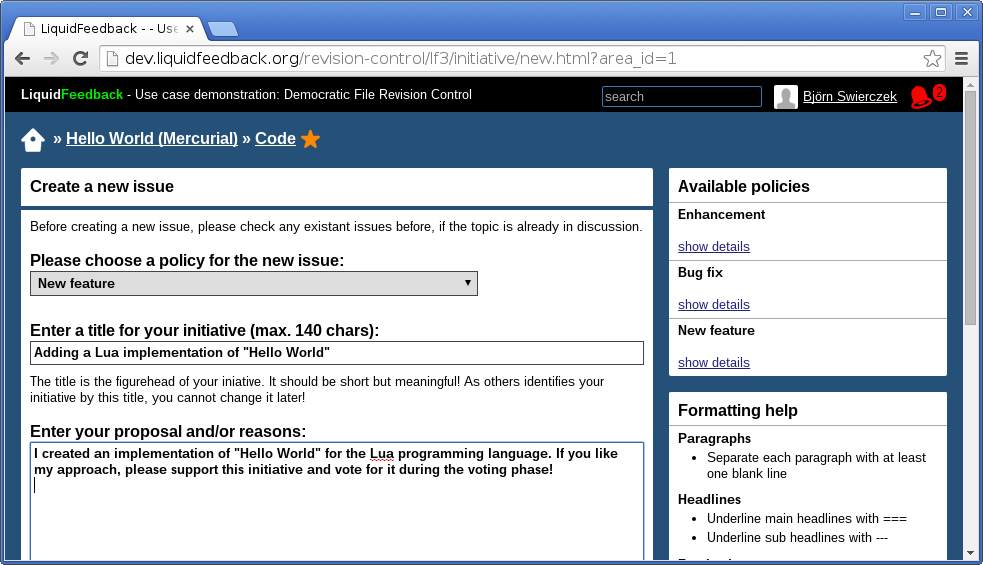Click the browser address bar URL

401,59
